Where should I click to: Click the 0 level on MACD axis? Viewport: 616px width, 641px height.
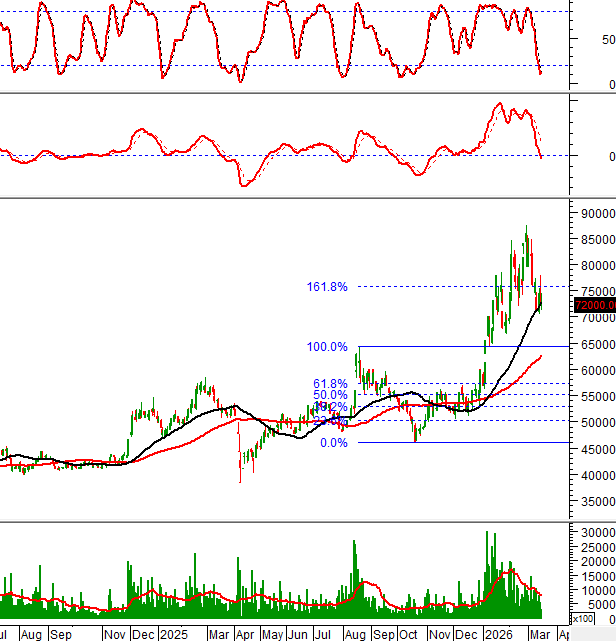pos(611,156)
